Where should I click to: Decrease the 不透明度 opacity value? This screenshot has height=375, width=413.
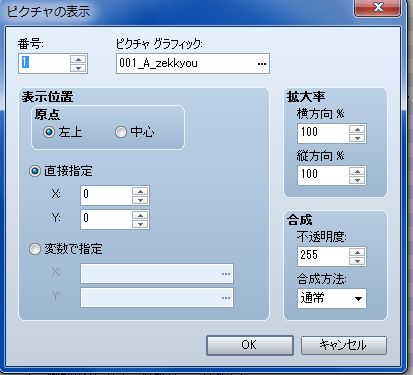click(x=357, y=261)
